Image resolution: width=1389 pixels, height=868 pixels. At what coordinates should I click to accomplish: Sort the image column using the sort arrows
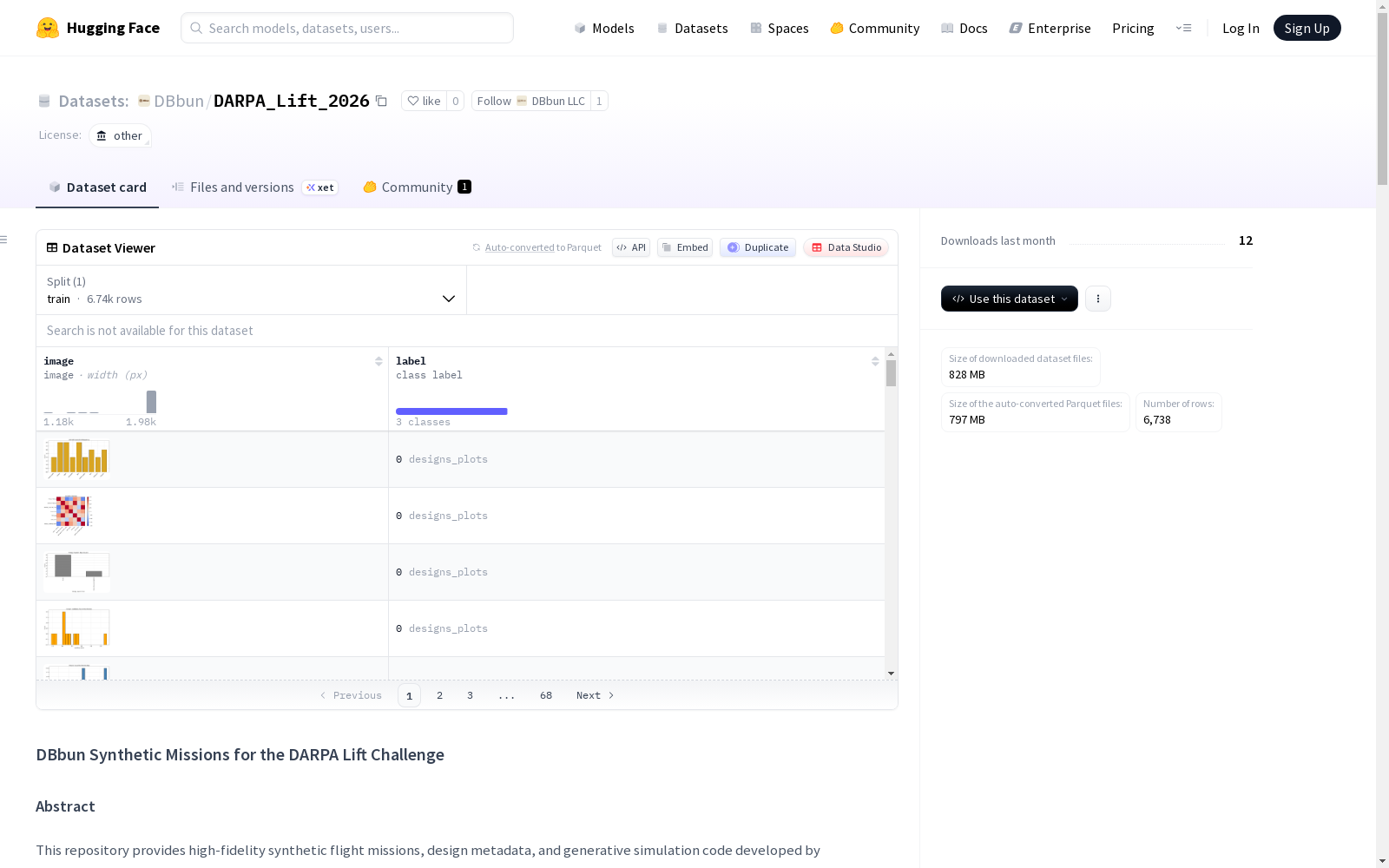379,361
